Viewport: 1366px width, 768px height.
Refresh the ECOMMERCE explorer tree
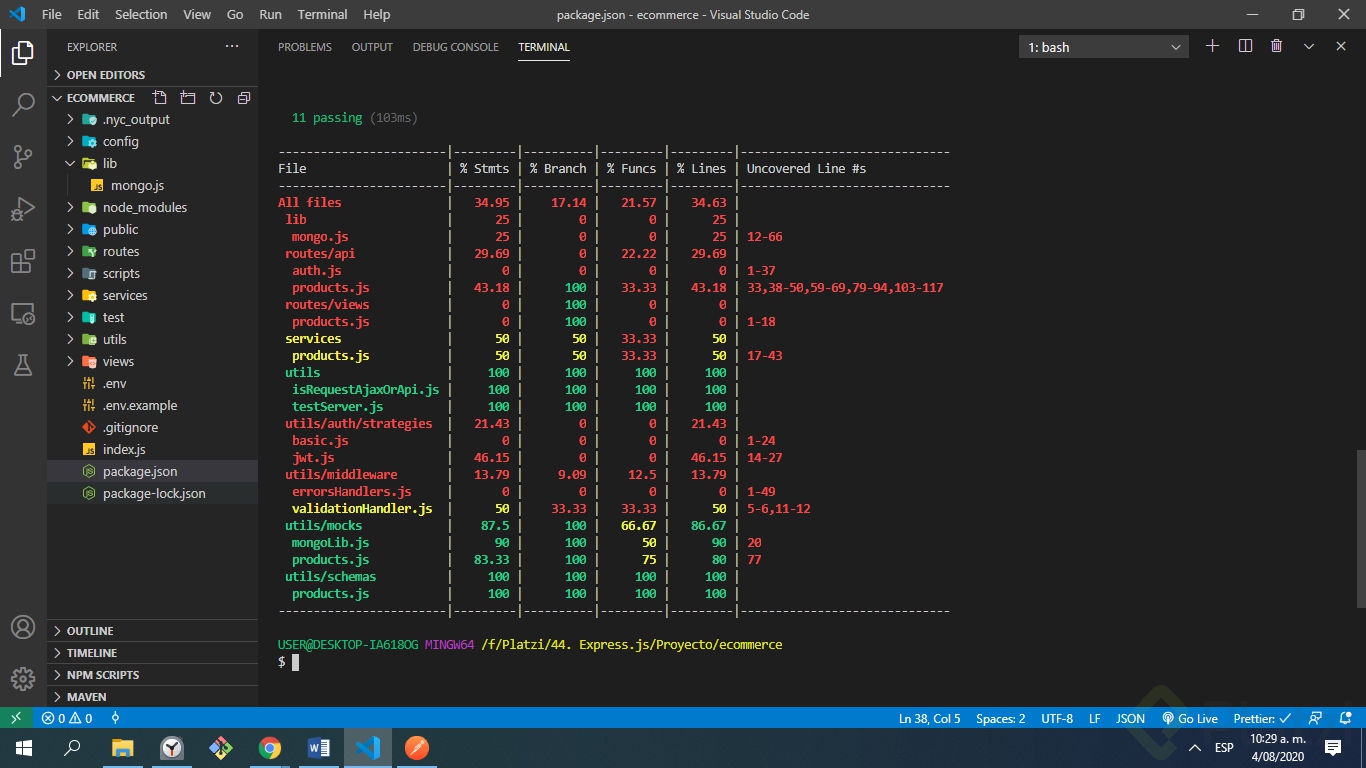tap(215, 98)
